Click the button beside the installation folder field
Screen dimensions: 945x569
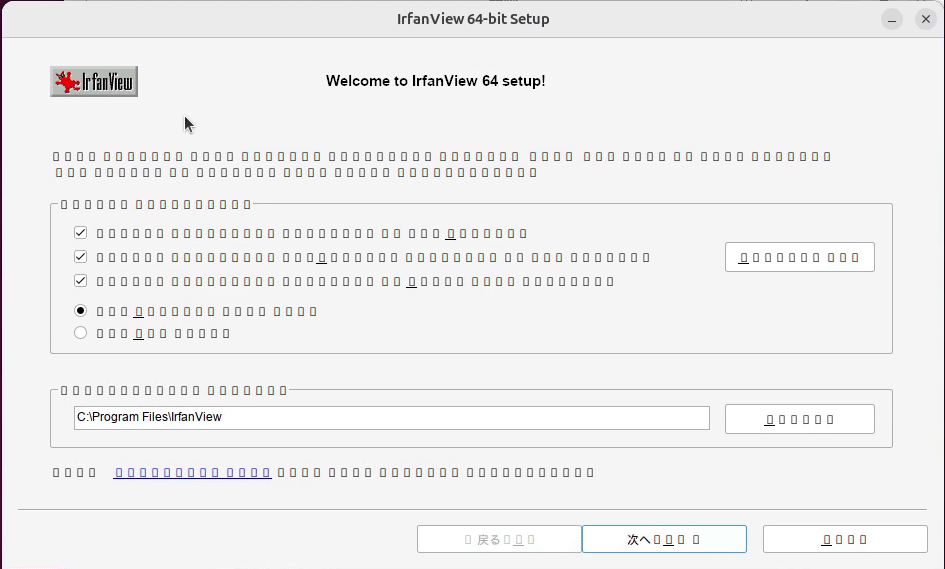pos(800,419)
